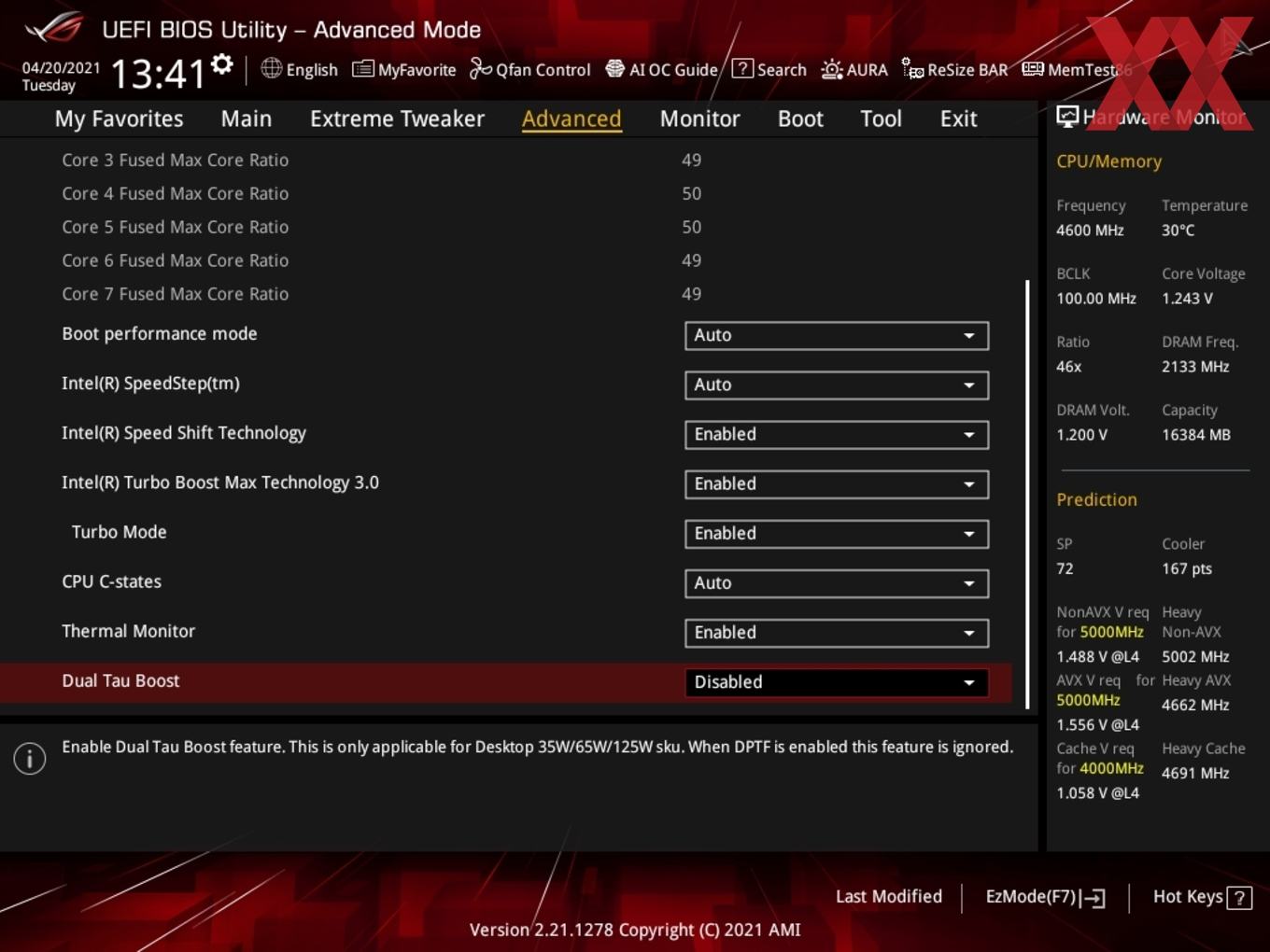Image resolution: width=1270 pixels, height=952 pixels.
Task: Open Qfan Control fan icon
Action: click(x=480, y=68)
